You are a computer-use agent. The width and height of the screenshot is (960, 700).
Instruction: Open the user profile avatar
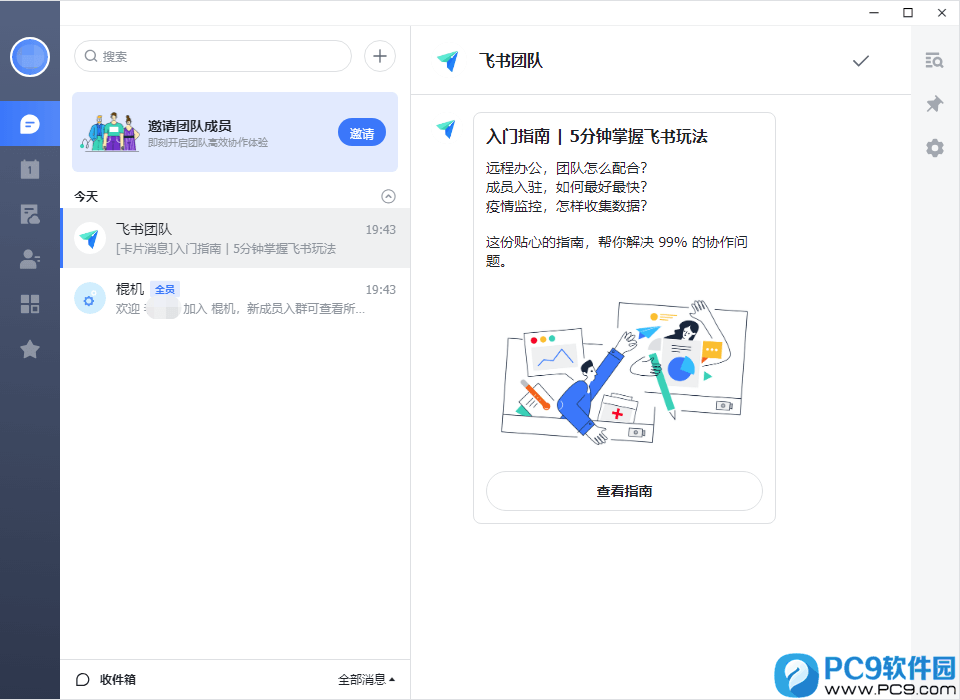(x=30, y=57)
